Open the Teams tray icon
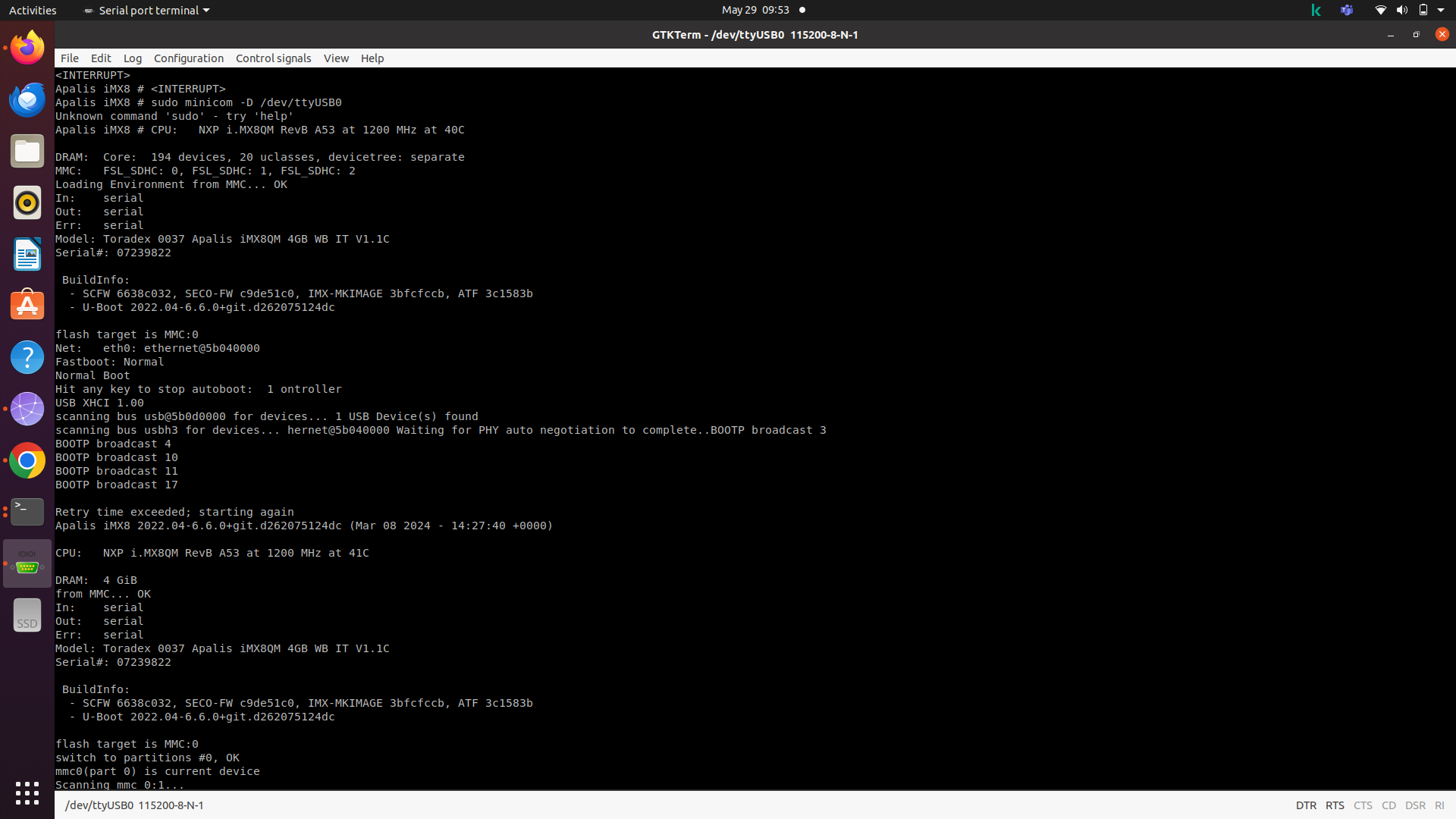This screenshot has width=1456, height=819. 1347,10
